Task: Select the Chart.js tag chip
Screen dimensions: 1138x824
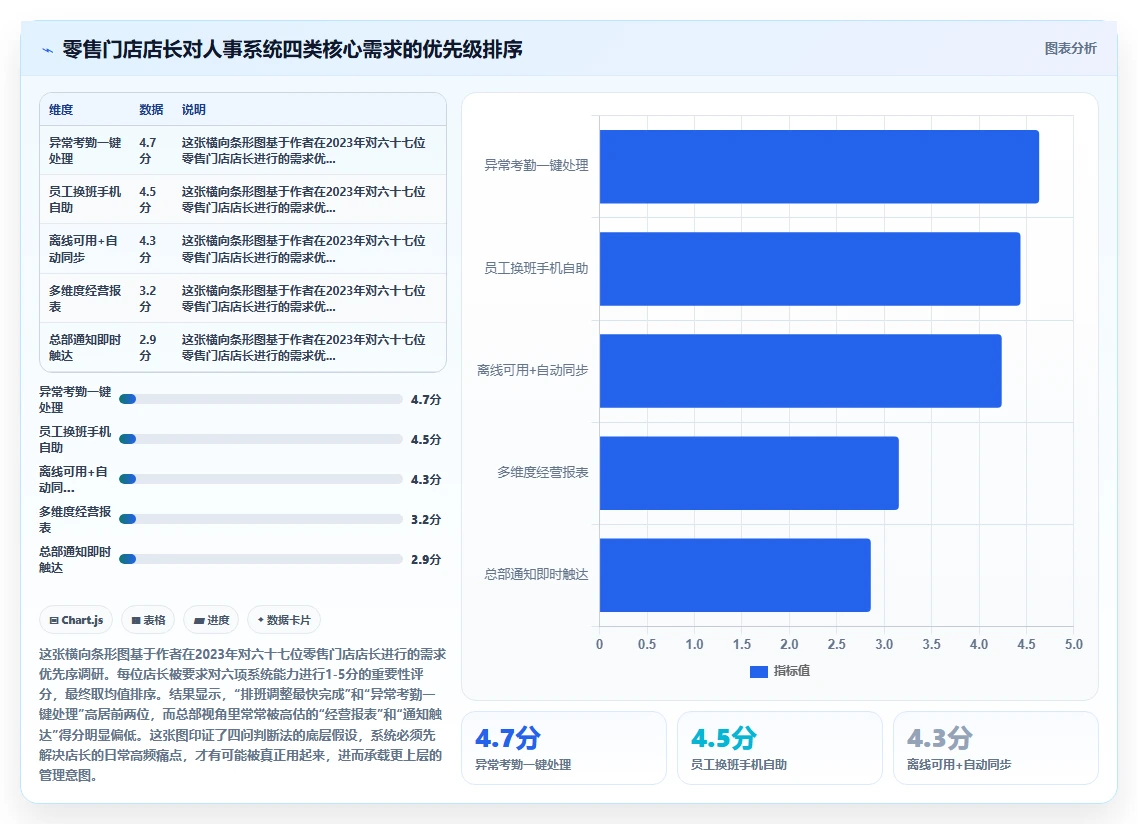Action: point(76,620)
